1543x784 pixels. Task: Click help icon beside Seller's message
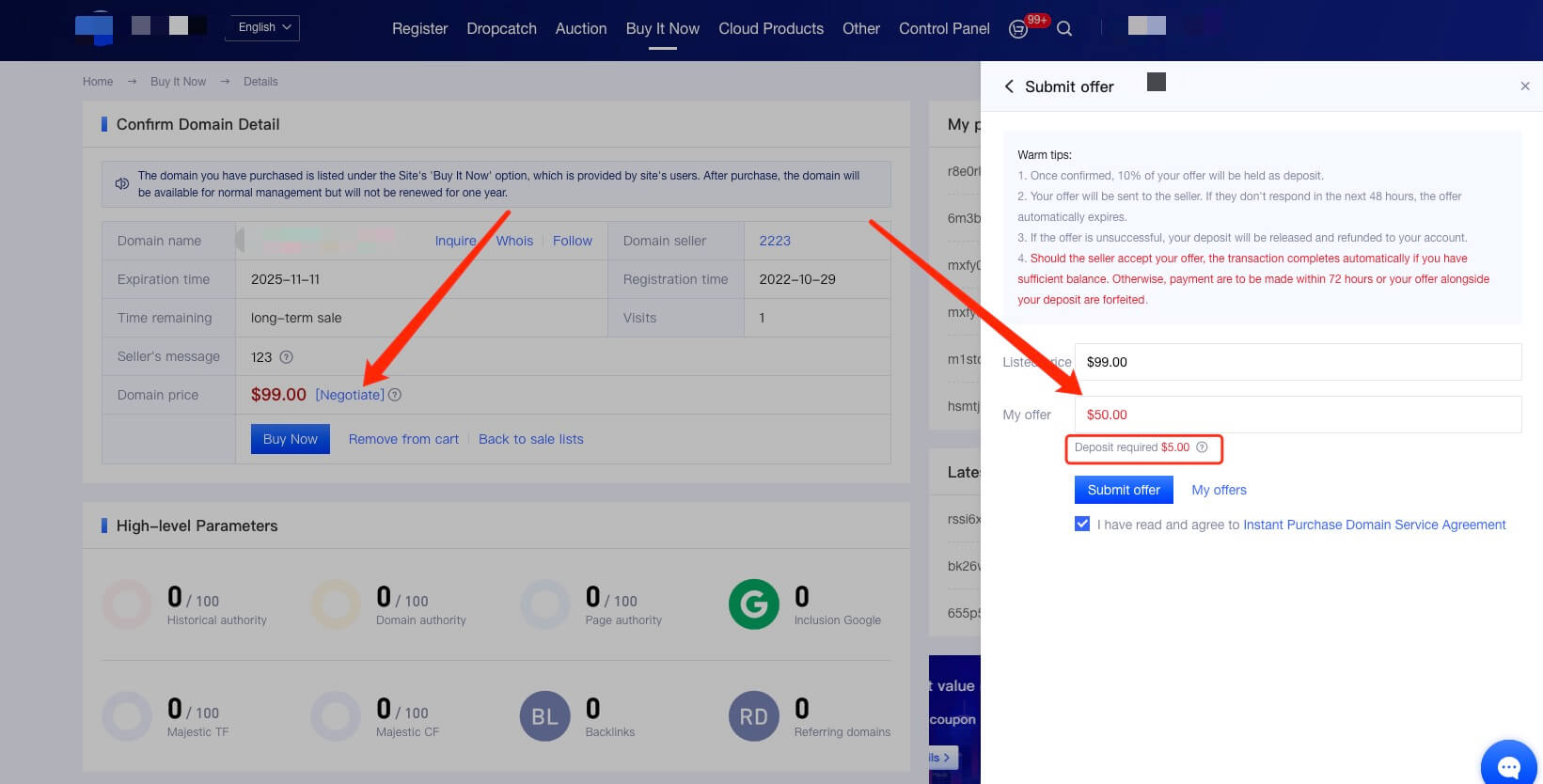[287, 357]
